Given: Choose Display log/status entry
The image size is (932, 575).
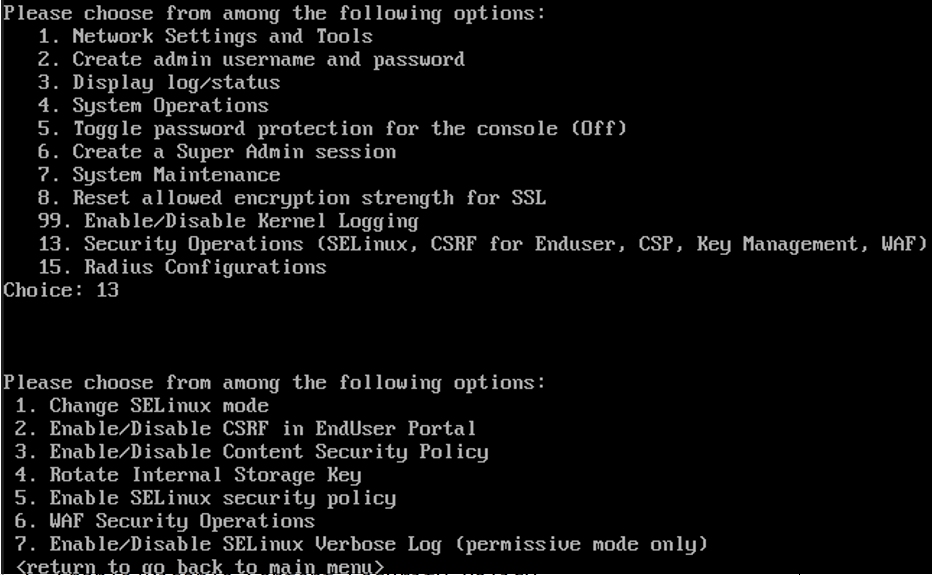Looking at the screenshot, I should (159, 83).
